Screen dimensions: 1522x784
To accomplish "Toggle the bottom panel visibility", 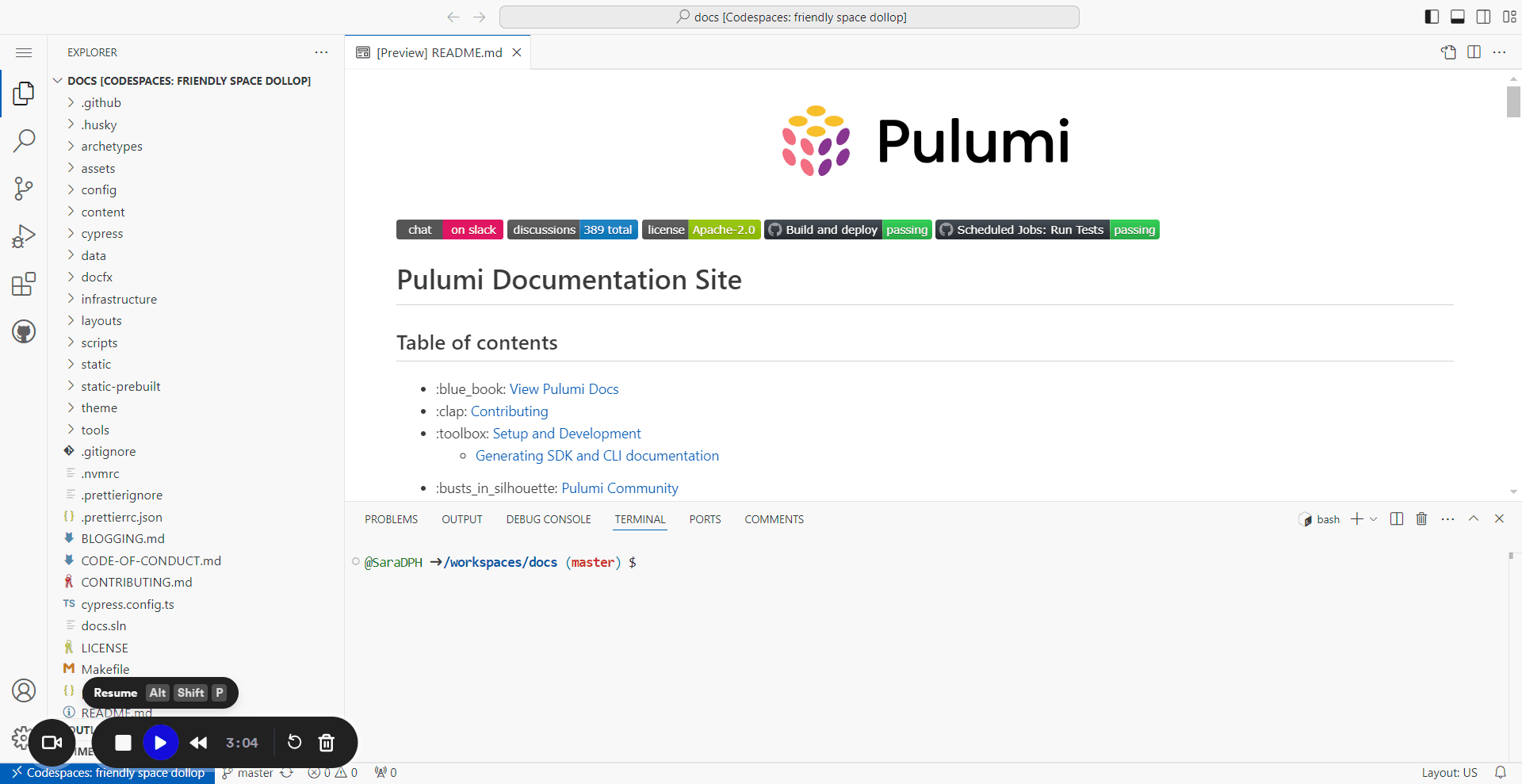I will tap(1458, 17).
